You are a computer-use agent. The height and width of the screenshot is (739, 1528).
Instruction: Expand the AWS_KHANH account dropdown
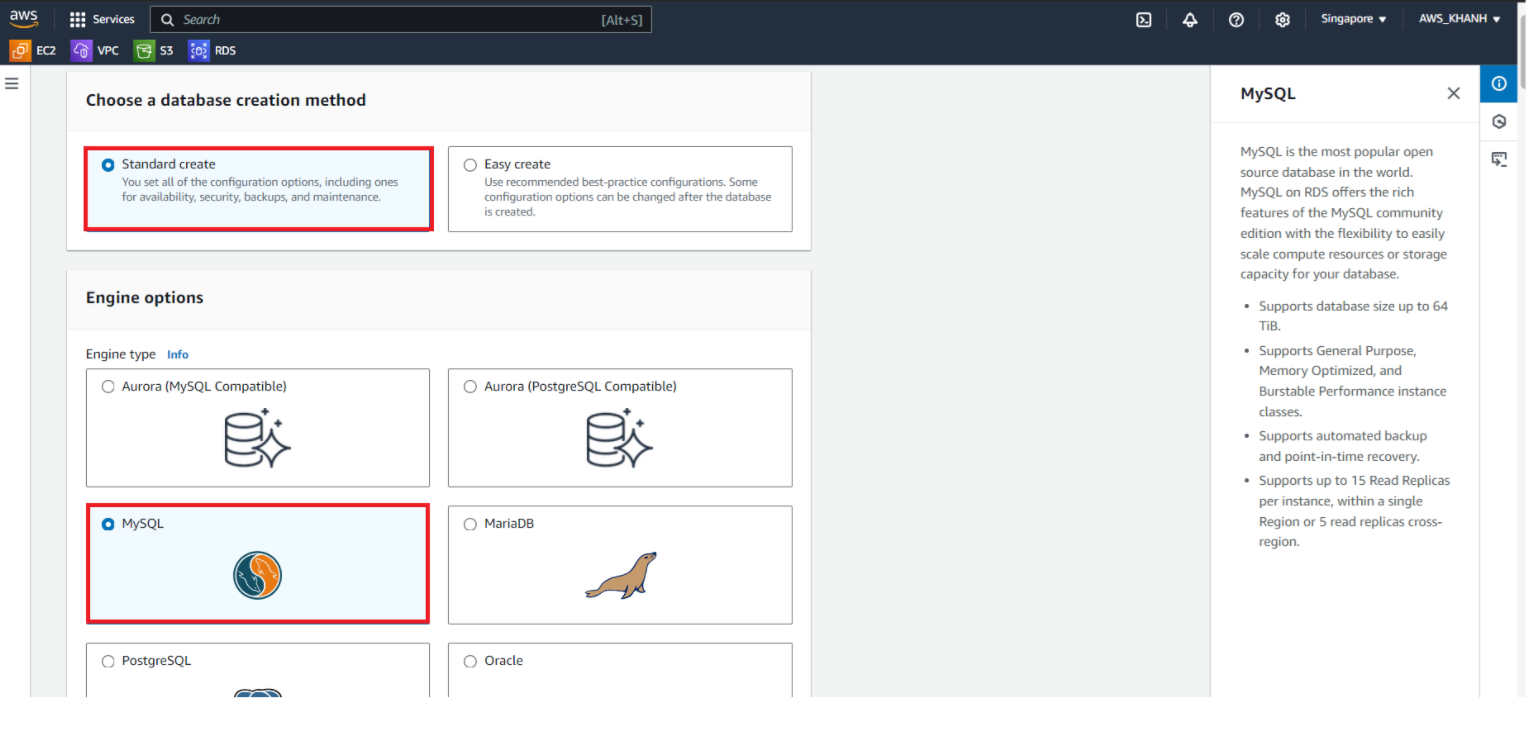coord(1459,19)
